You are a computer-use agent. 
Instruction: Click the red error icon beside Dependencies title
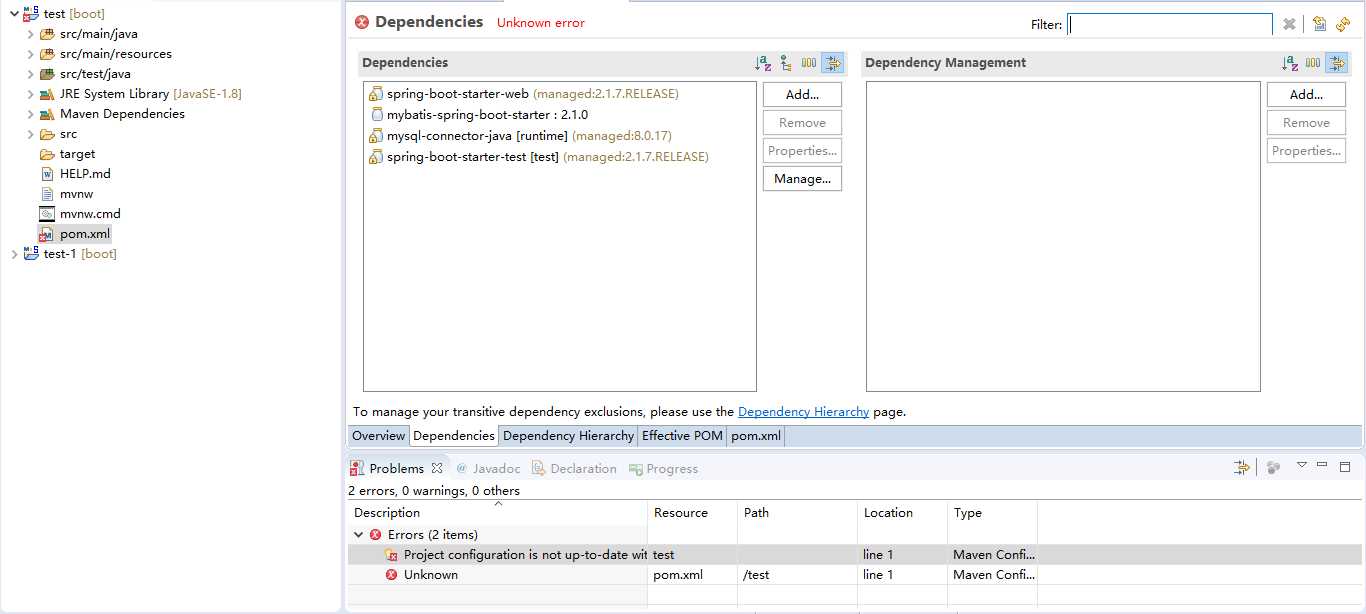(x=362, y=22)
